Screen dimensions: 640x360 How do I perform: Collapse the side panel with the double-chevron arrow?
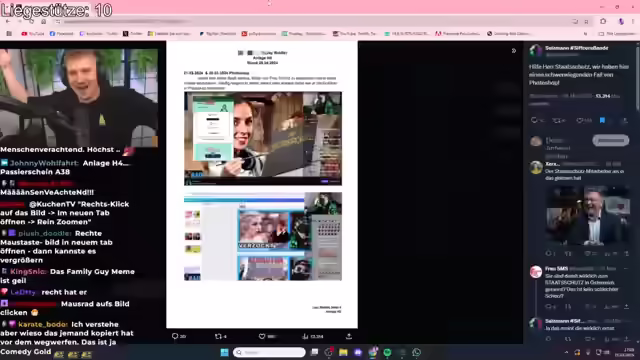coord(514,51)
